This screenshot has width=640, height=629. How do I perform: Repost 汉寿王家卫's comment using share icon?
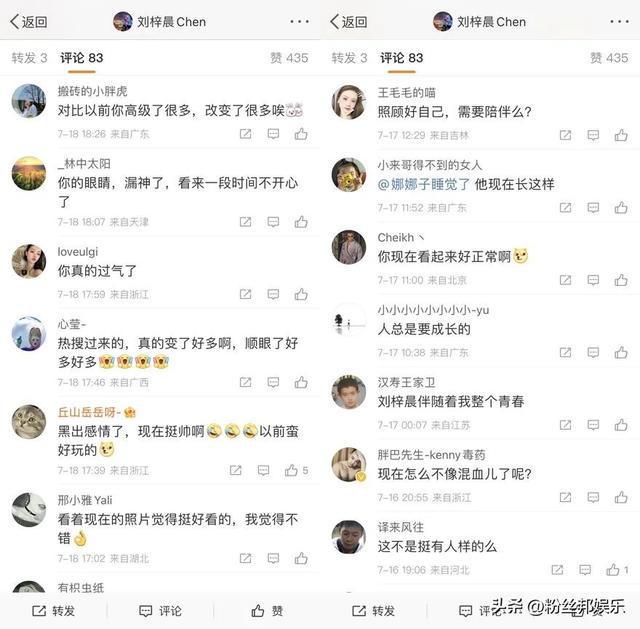(x=565, y=425)
